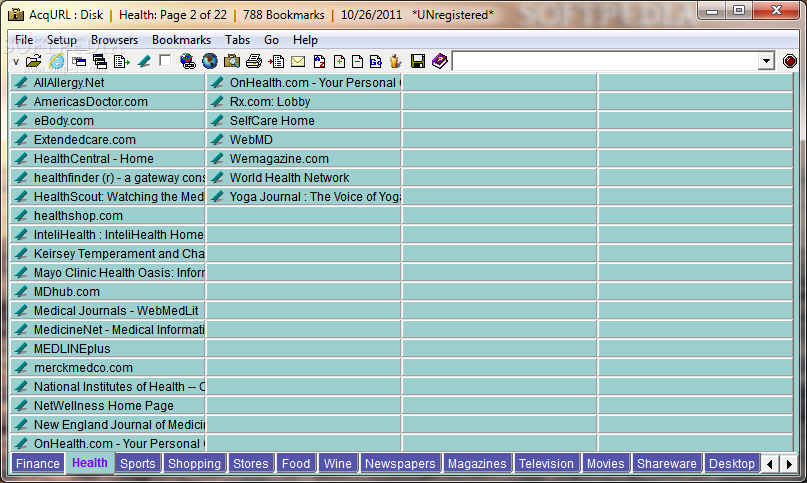807x483 pixels.
Task: Click the red arrow import page icon
Action: click(276, 61)
